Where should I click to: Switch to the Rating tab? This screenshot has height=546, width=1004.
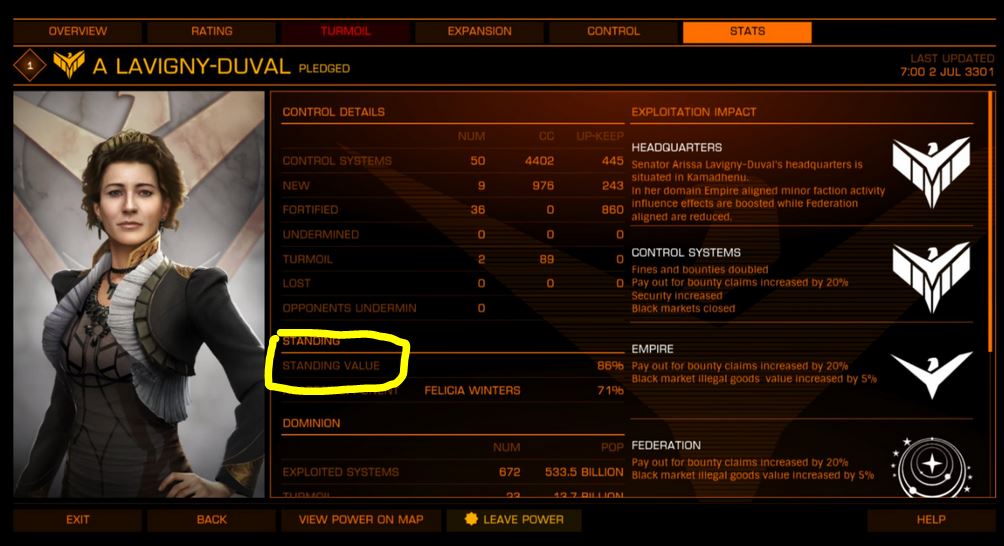(x=211, y=31)
